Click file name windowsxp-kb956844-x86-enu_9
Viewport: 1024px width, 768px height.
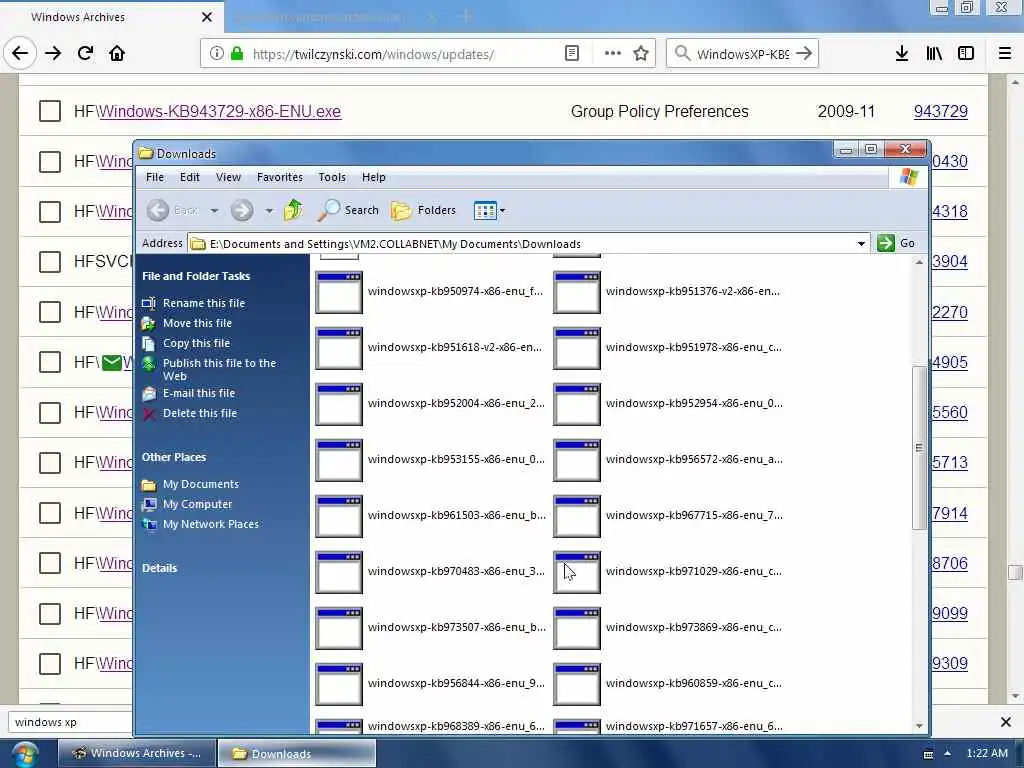(x=456, y=683)
